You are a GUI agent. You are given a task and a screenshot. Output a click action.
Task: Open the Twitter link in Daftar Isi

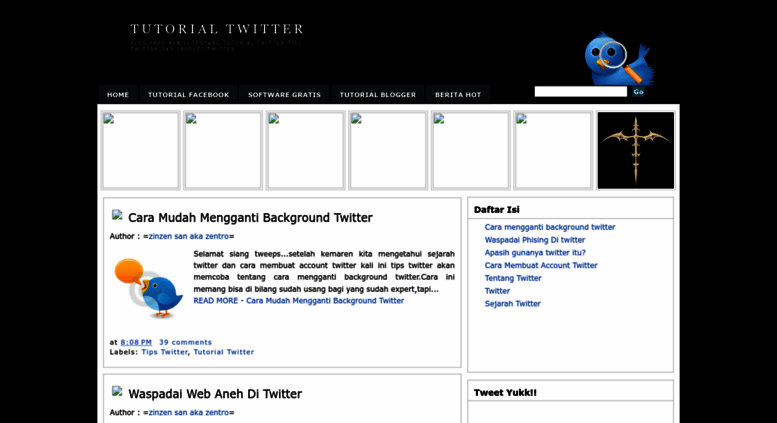click(x=497, y=291)
